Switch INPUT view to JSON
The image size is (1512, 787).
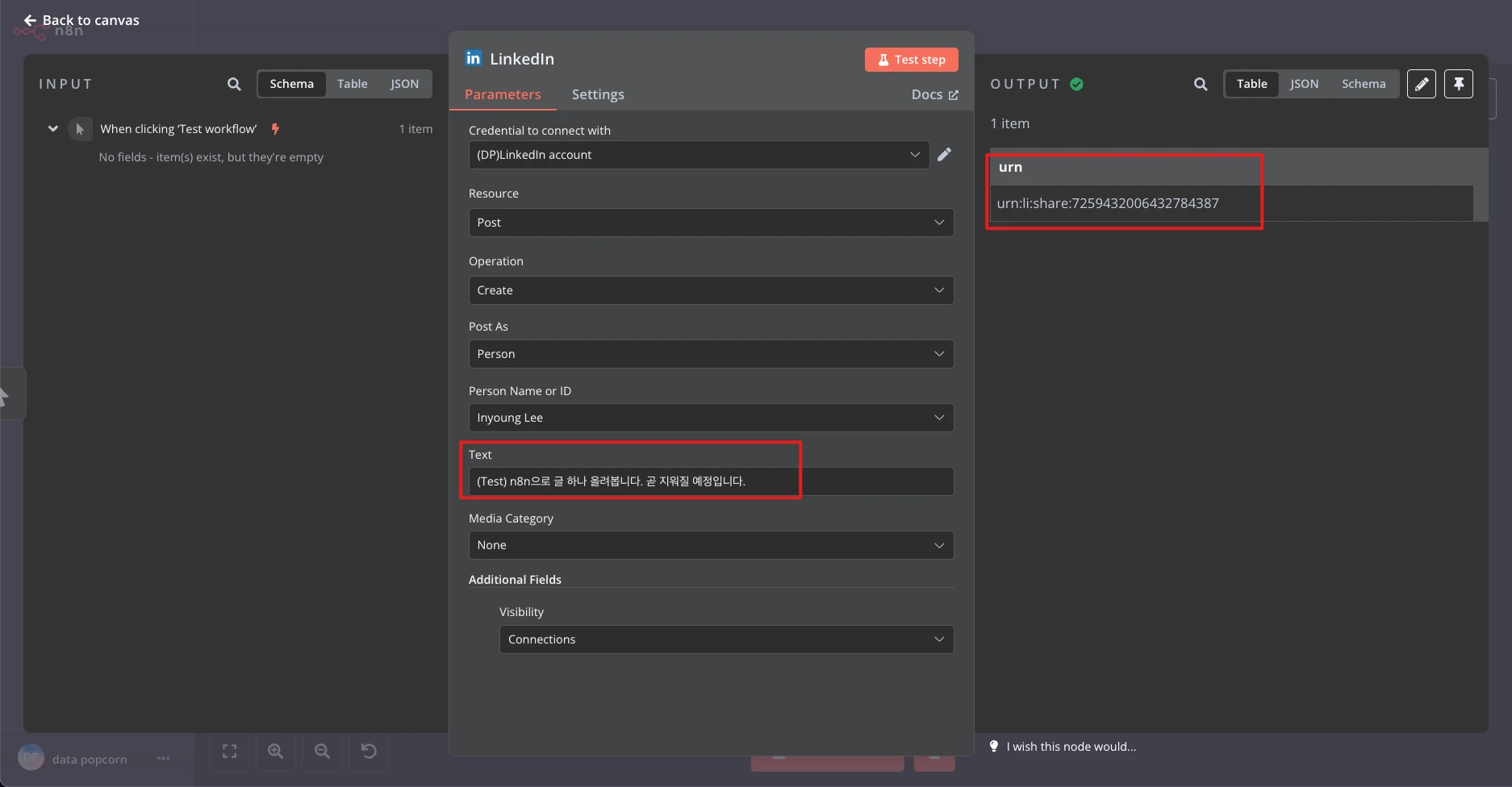404,84
